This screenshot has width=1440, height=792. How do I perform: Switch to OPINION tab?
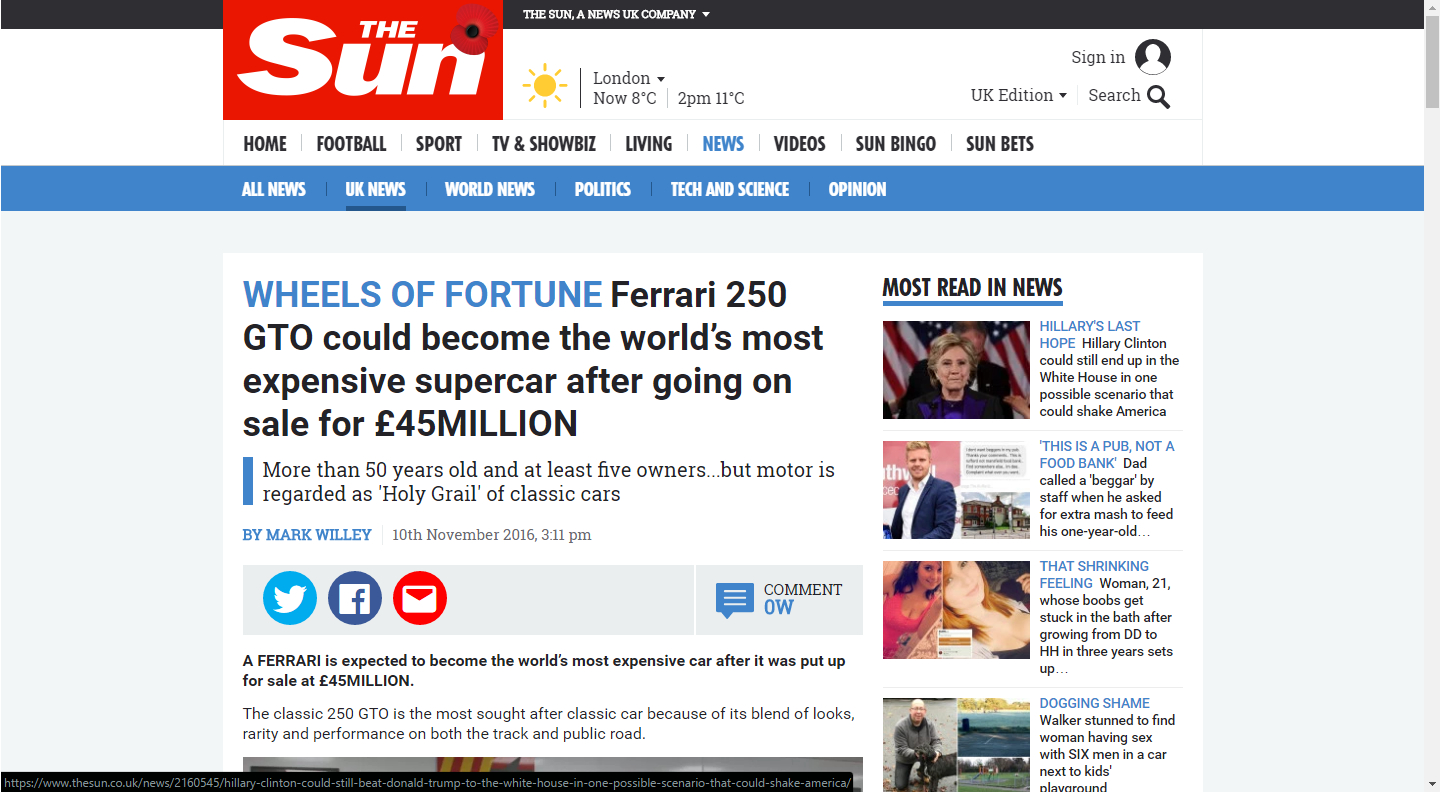857,189
